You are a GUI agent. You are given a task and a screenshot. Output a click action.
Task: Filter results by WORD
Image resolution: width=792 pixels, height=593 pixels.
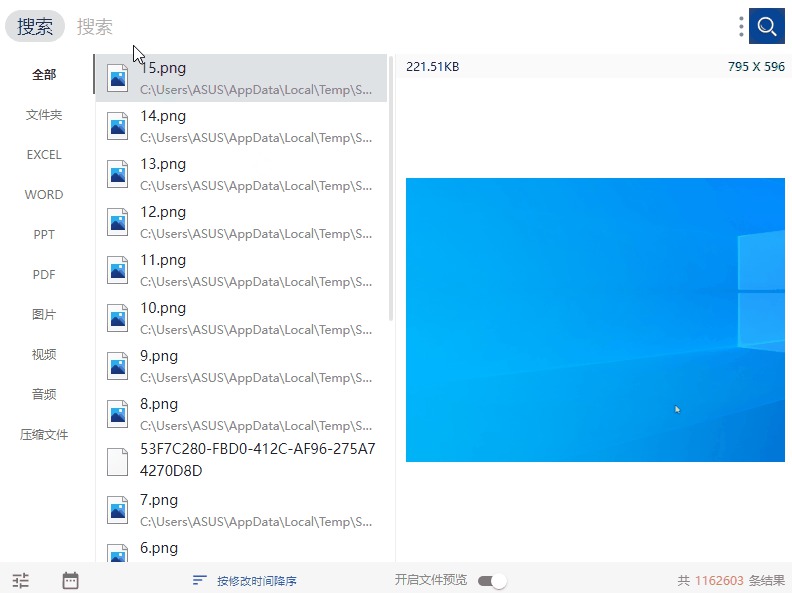pos(44,194)
